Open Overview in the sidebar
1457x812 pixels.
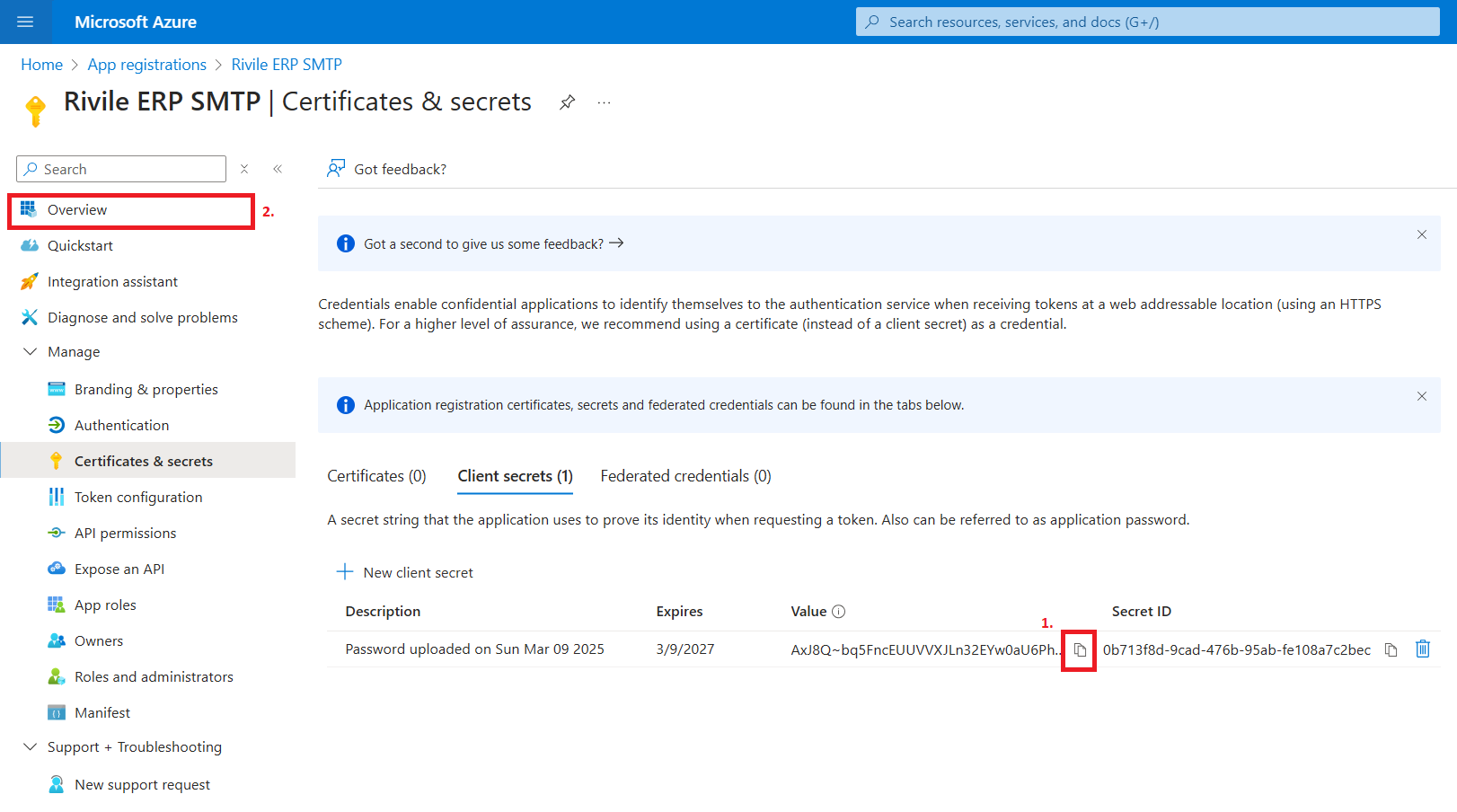77,210
